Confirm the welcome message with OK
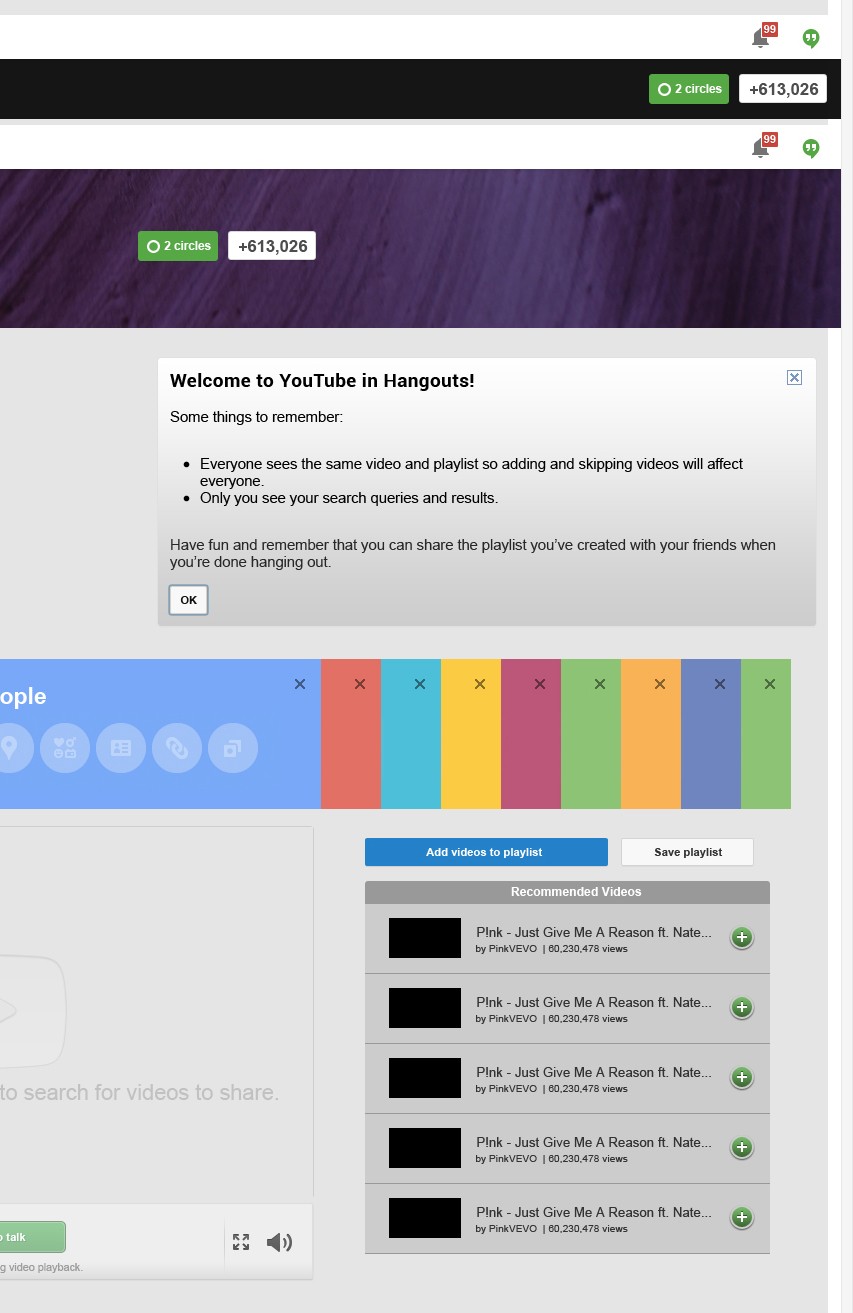 coord(189,600)
